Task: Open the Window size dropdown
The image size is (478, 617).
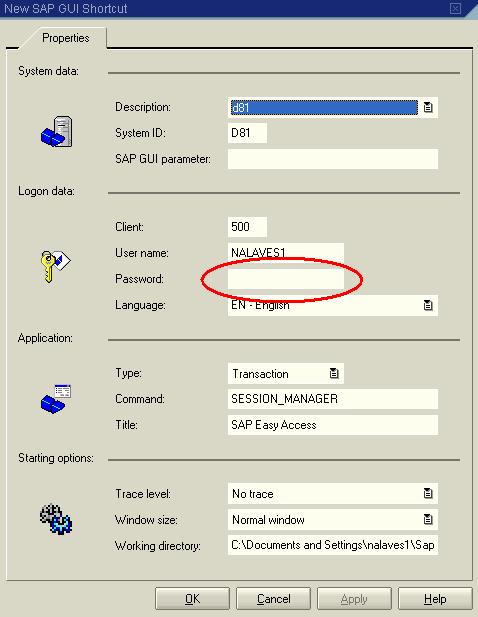Action: 428,519
